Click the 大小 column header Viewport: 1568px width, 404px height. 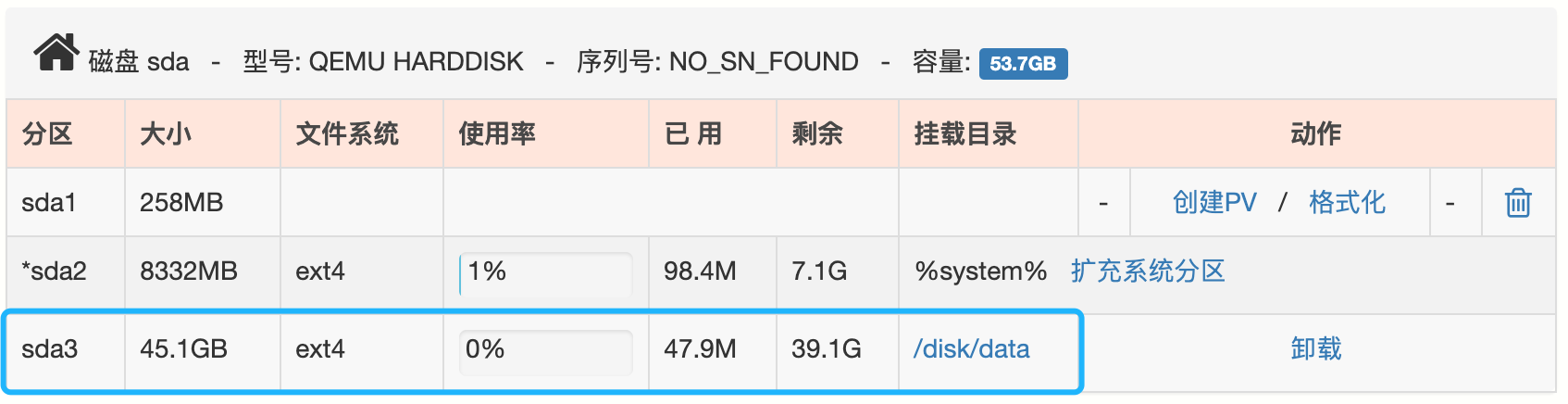166,133
